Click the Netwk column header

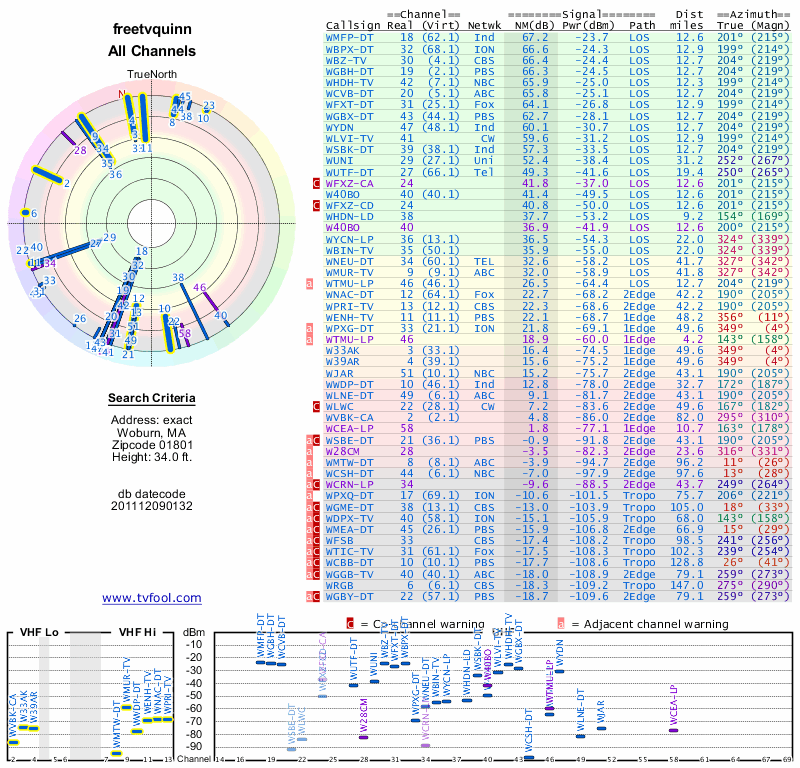click(485, 26)
